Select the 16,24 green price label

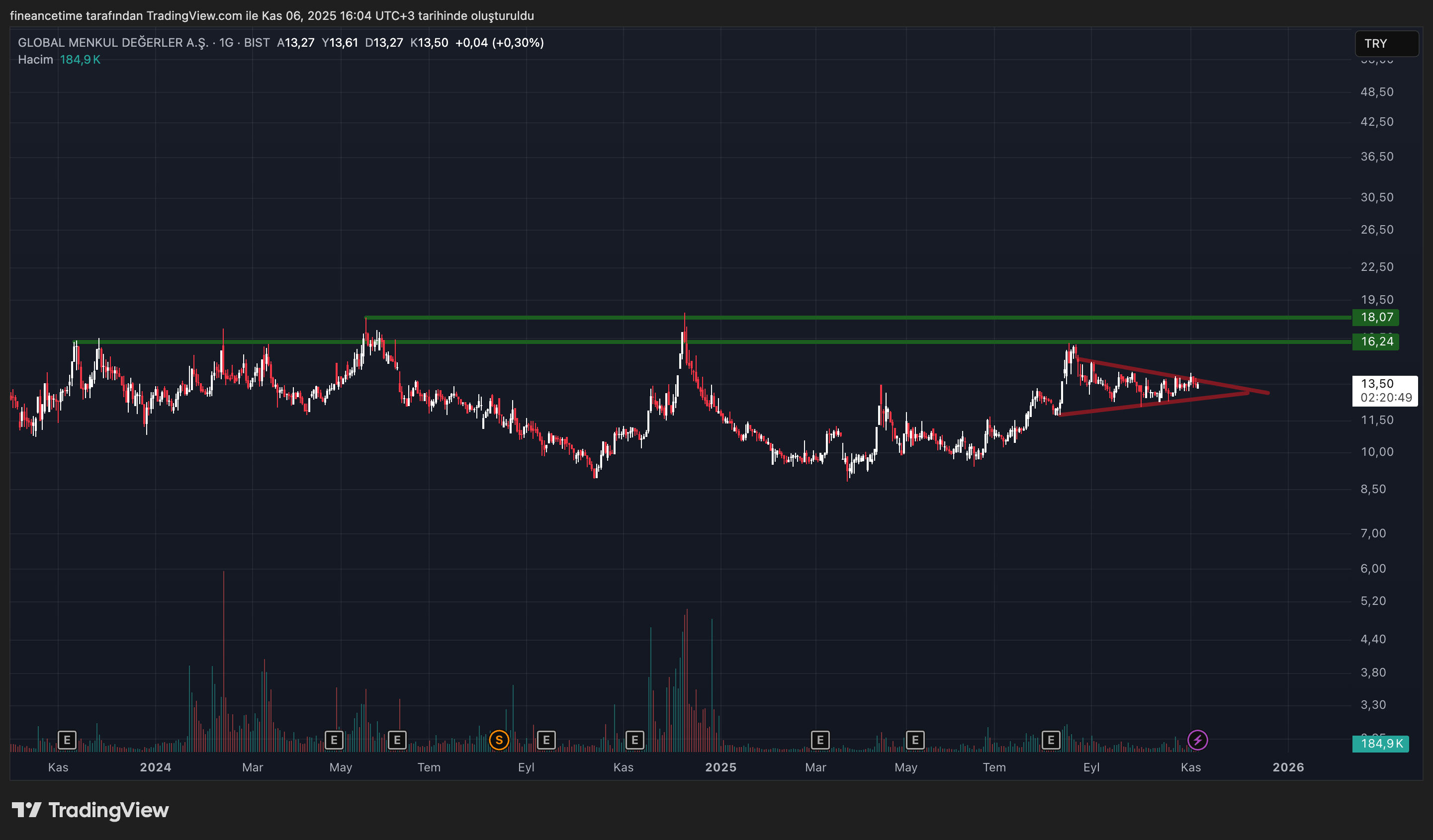(x=1376, y=341)
